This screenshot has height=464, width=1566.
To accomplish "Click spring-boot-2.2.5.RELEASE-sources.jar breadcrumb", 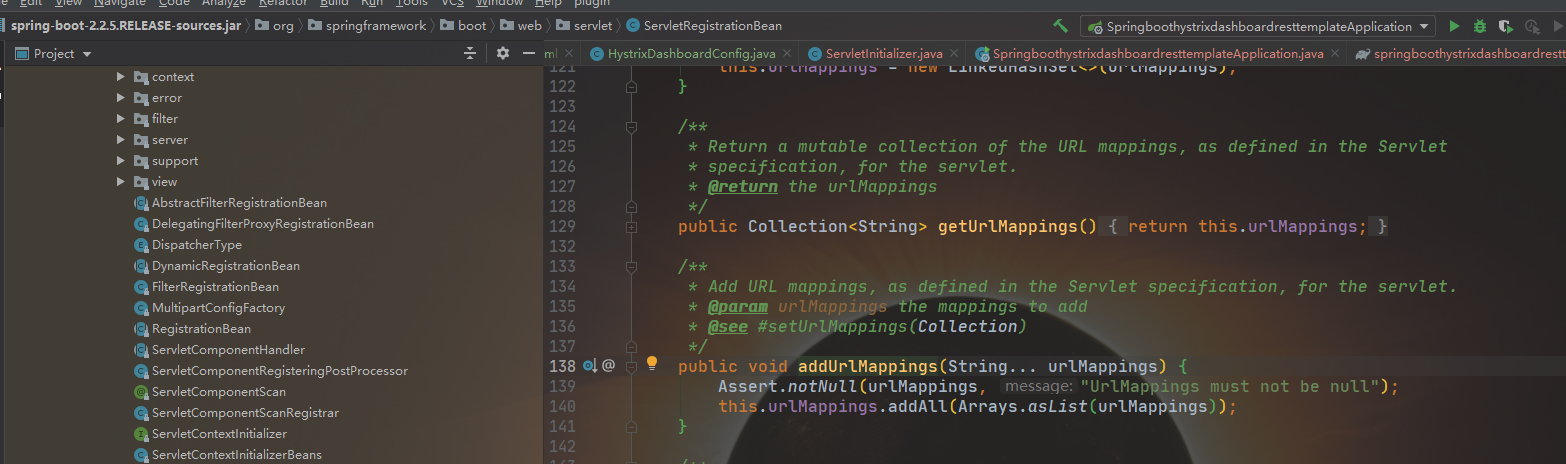I will click(x=126, y=26).
